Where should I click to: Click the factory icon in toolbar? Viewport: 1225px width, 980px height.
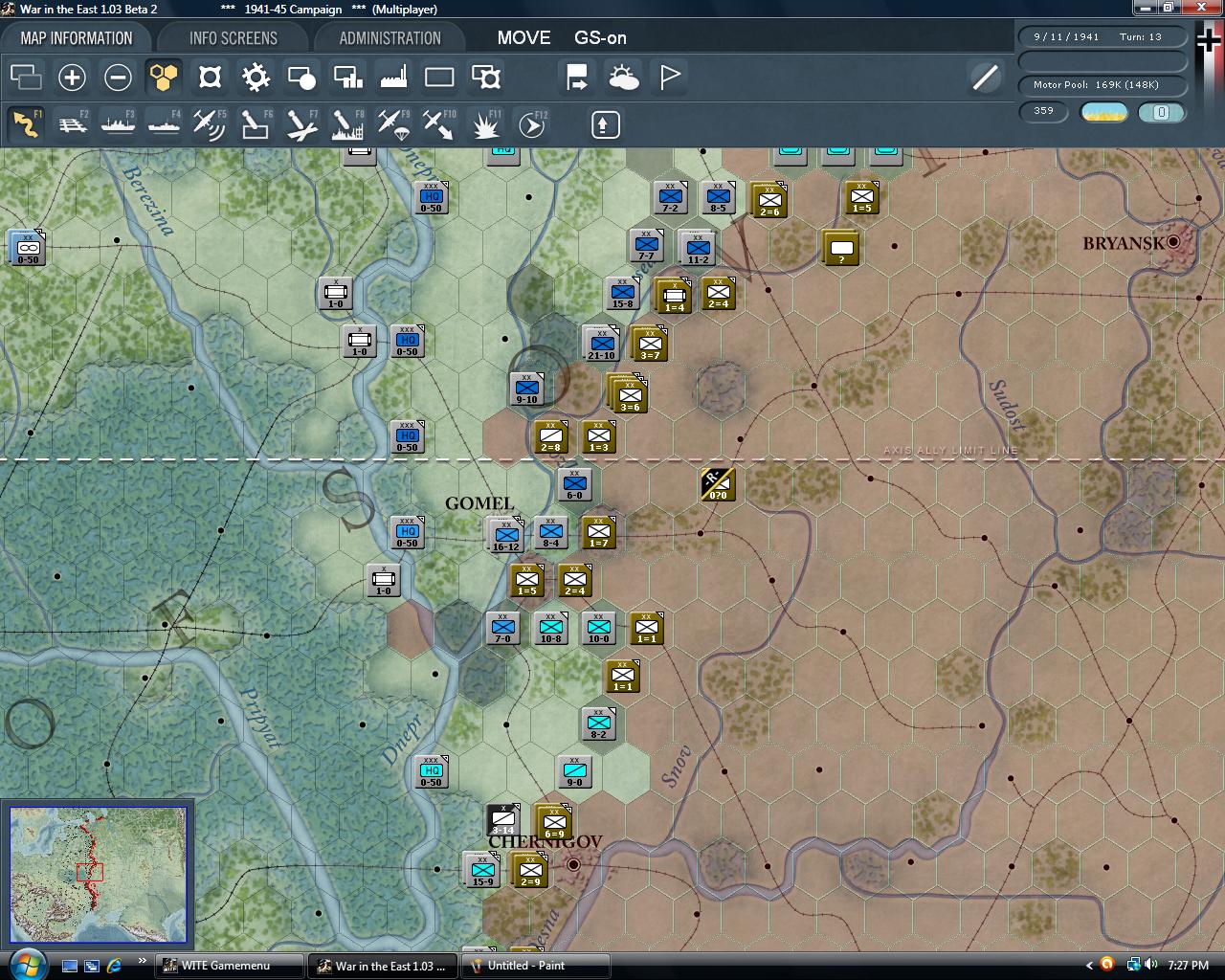coord(393,78)
